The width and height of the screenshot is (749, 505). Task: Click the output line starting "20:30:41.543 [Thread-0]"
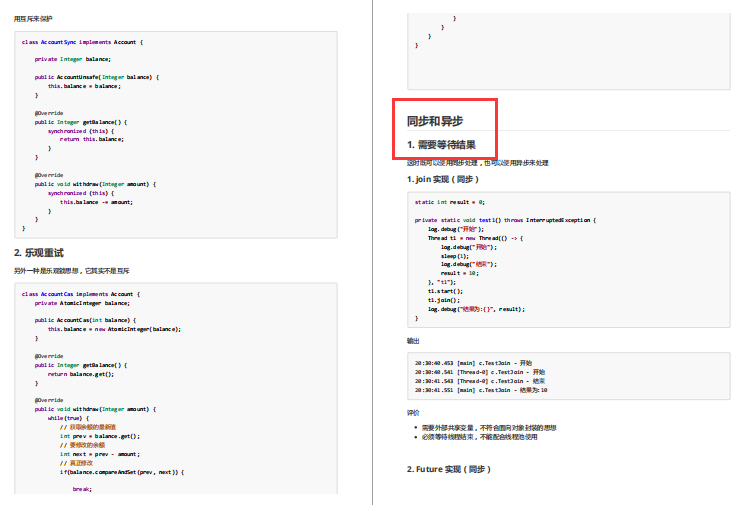point(480,381)
